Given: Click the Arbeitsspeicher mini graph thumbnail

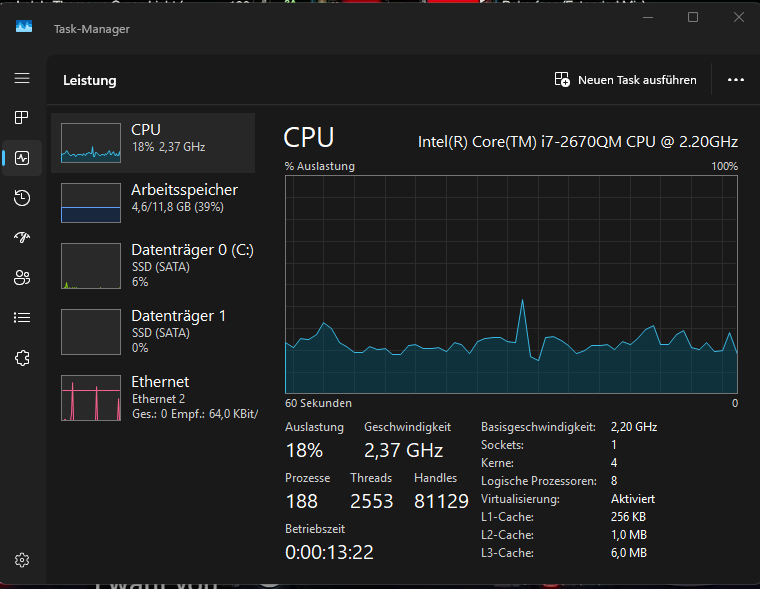Looking at the screenshot, I should (91, 203).
